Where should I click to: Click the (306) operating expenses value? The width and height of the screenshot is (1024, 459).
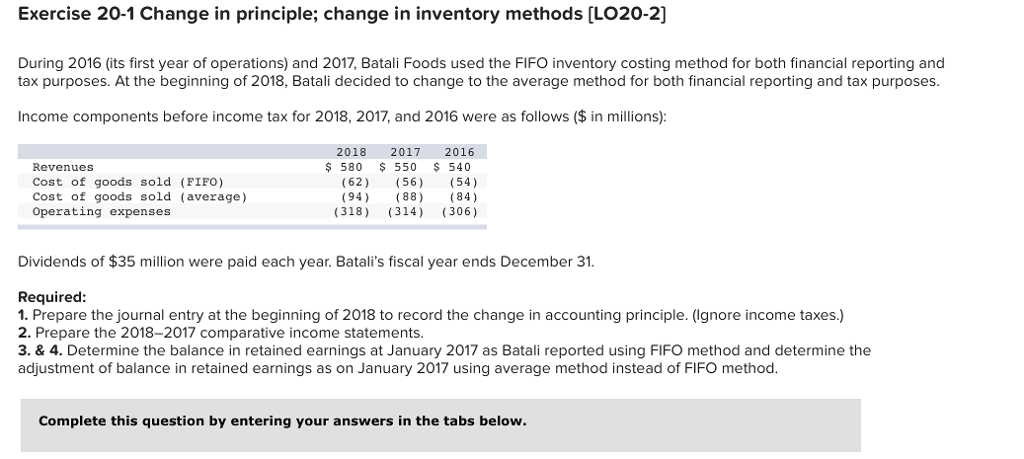[x=460, y=212]
